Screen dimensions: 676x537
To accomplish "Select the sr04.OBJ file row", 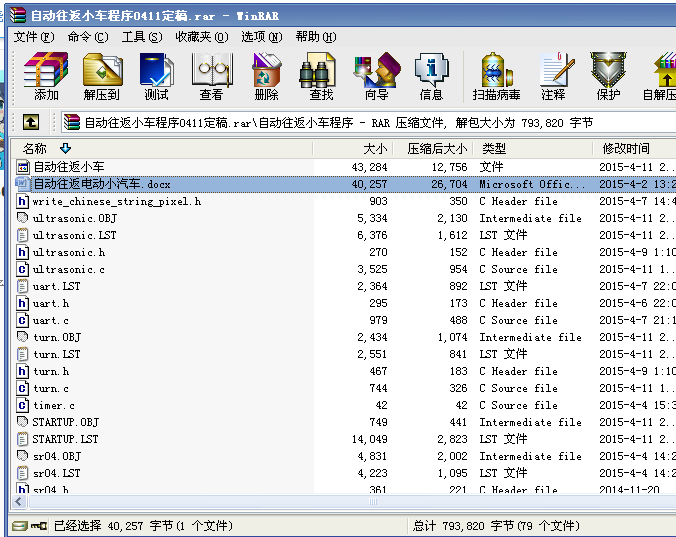I will point(344,456).
